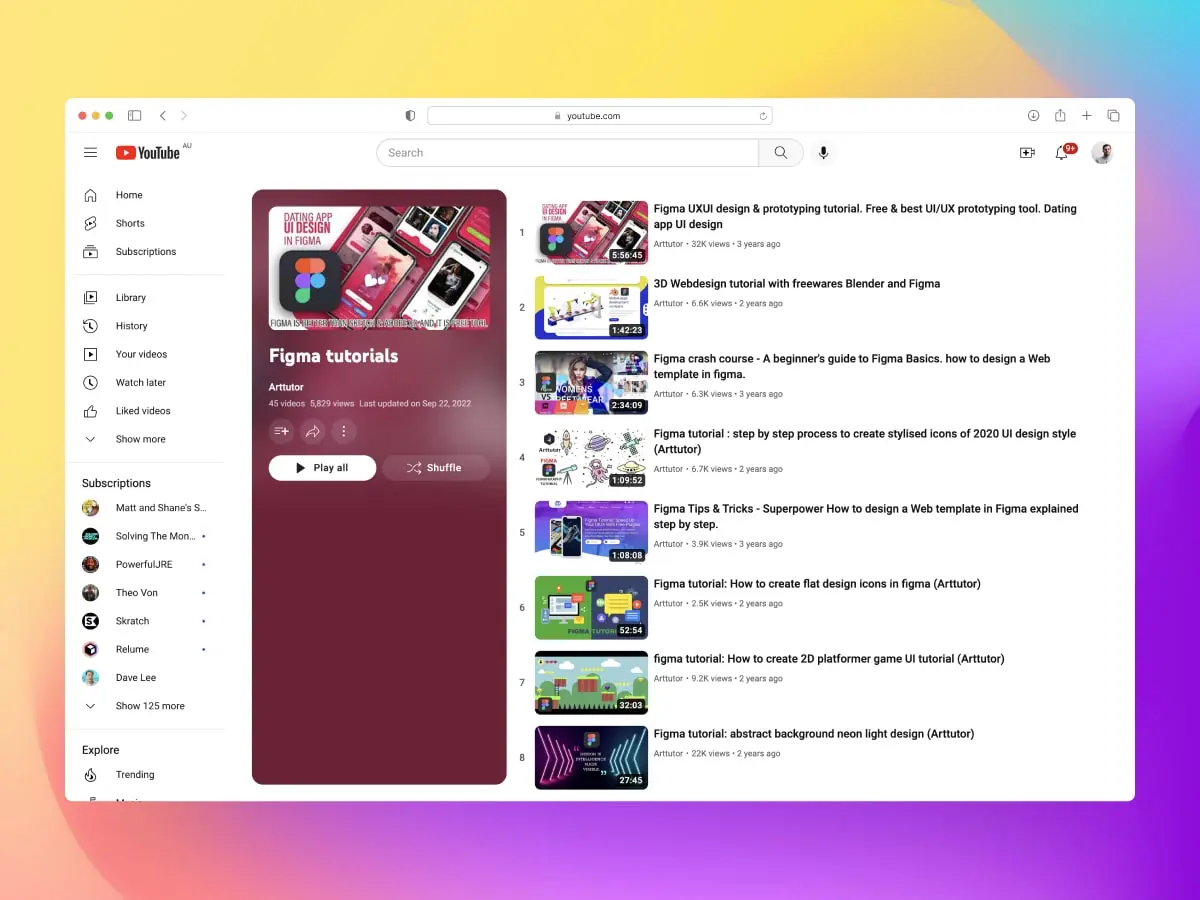
Task: Go to Subscriptions in the sidebar
Action: pyautogui.click(x=147, y=251)
